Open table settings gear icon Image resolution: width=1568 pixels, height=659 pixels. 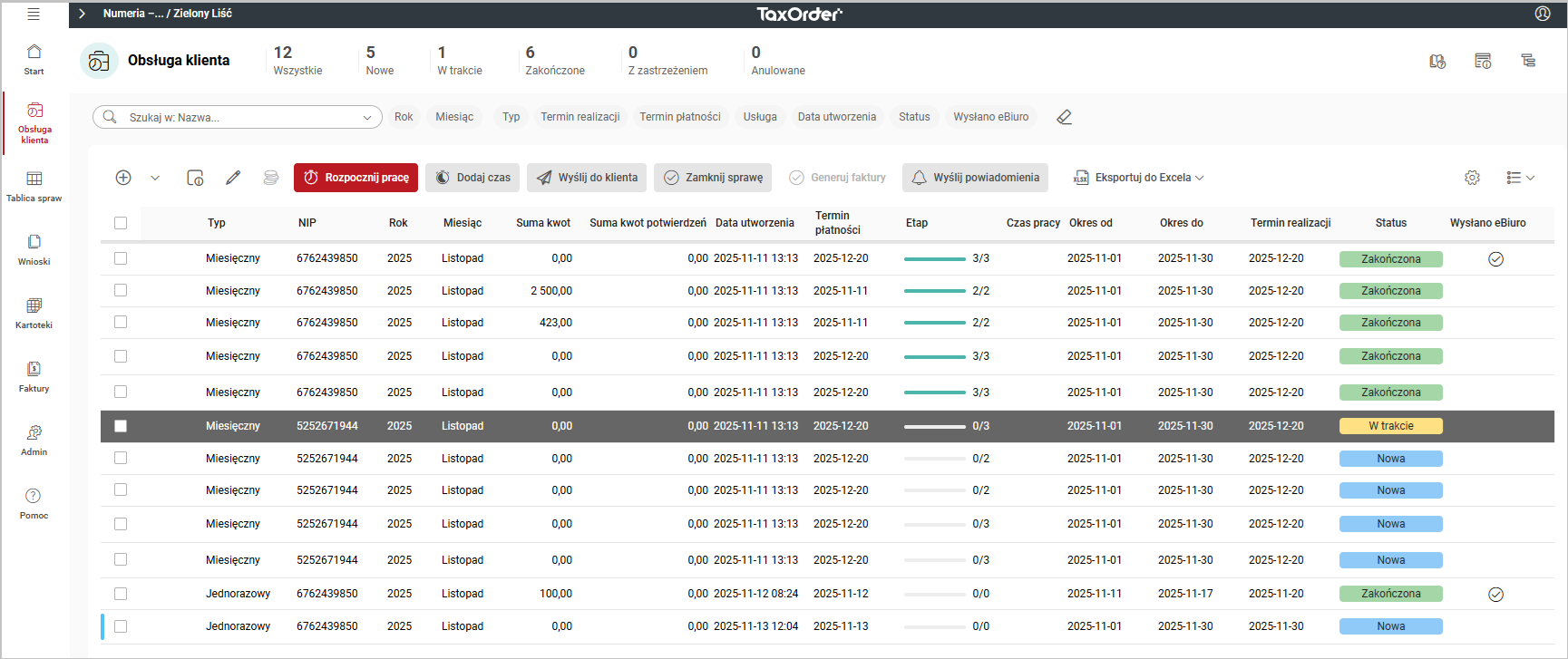coord(1472,178)
